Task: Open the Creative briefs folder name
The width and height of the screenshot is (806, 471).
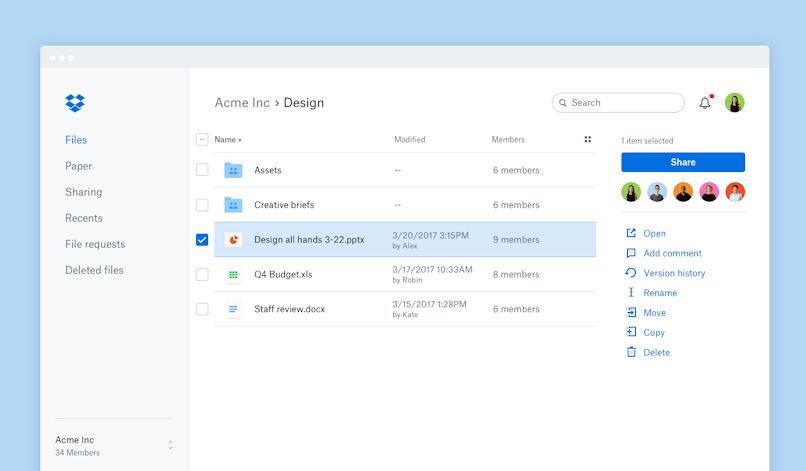Action: (284, 205)
